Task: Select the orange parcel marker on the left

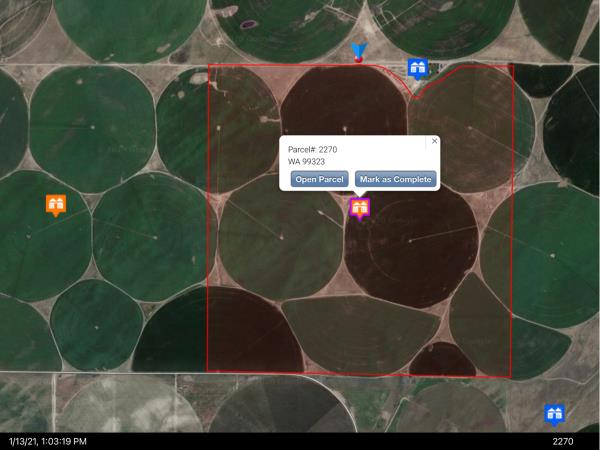Action: tap(56, 205)
